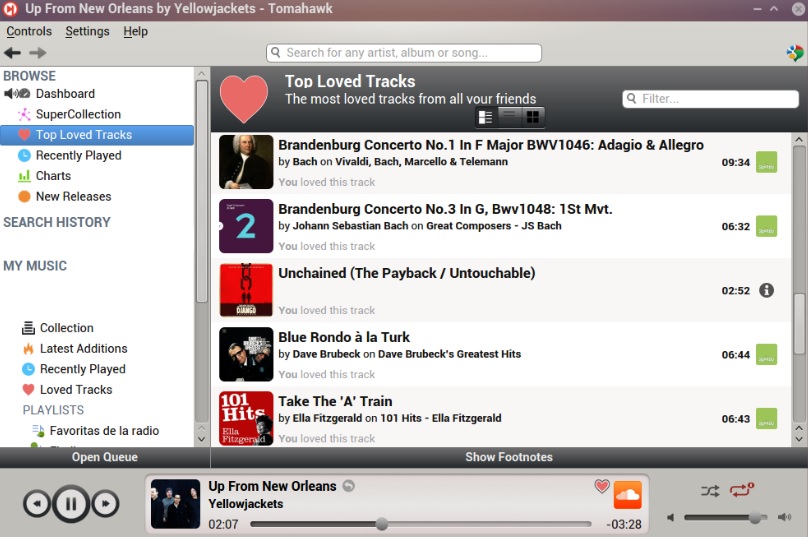Open Ella Fitzgerald artist link

coord(327,418)
